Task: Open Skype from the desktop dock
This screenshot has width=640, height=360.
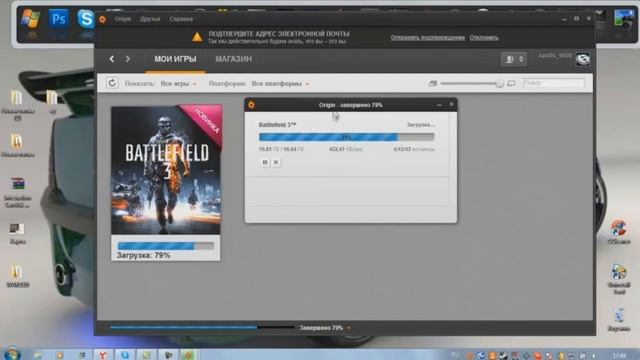Action: point(85,19)
